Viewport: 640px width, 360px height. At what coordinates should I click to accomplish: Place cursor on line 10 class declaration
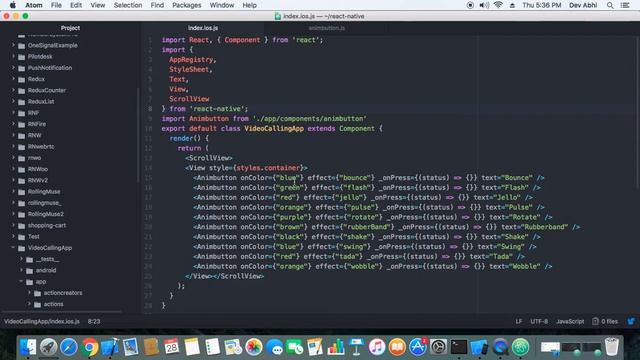[x=272, y=129]
